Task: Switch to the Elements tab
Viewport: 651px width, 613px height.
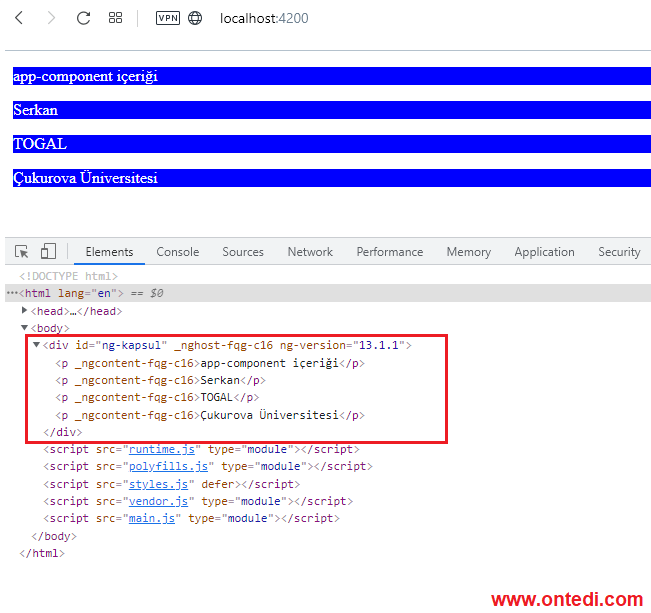Action: tap(109, 252)
